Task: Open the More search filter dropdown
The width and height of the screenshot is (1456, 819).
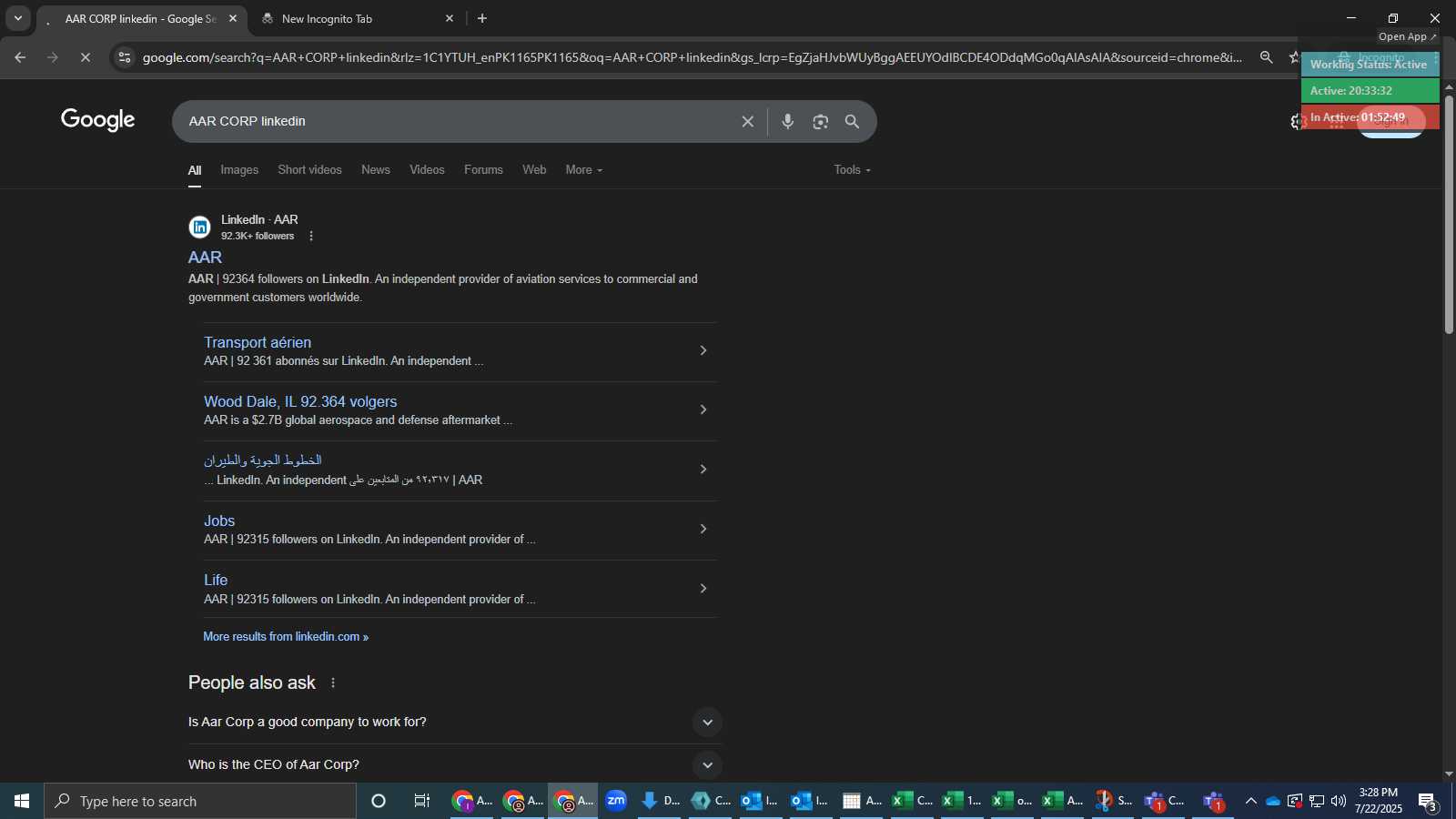Action: [x=584, y=170]
